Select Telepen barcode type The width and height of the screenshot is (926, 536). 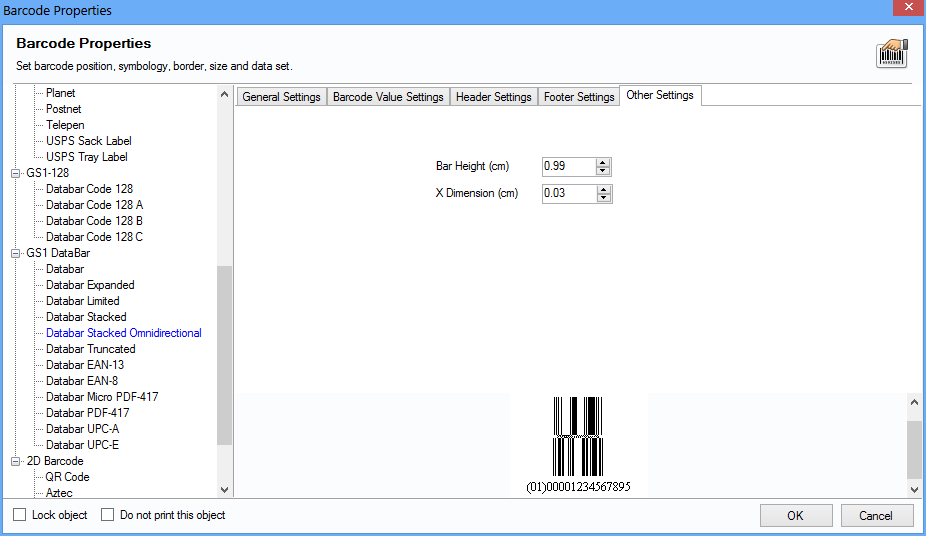tap(65, 125)
